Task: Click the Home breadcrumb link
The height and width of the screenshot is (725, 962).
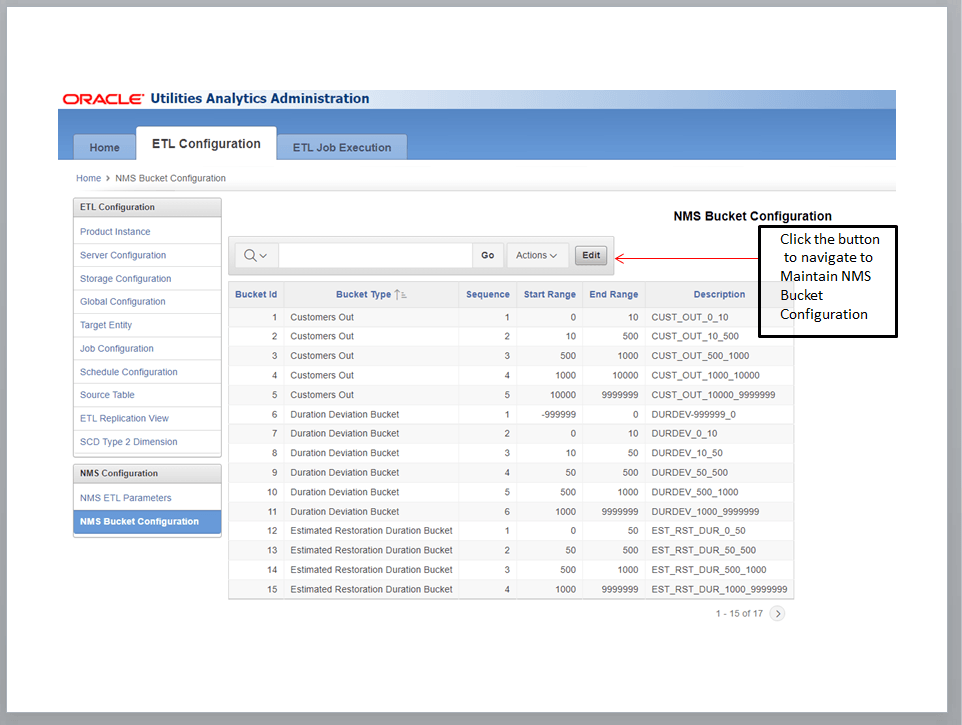Action: tap(88, 177)
